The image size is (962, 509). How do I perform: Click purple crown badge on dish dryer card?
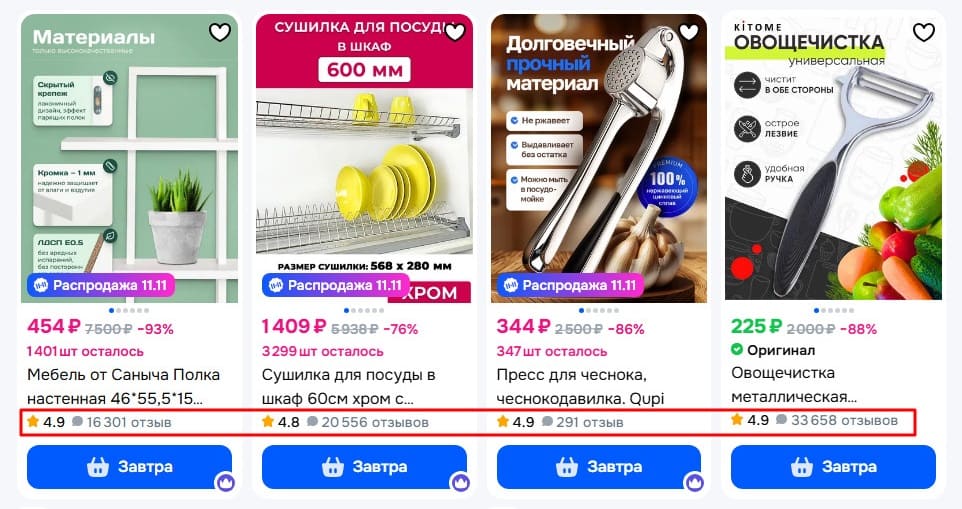460,483
